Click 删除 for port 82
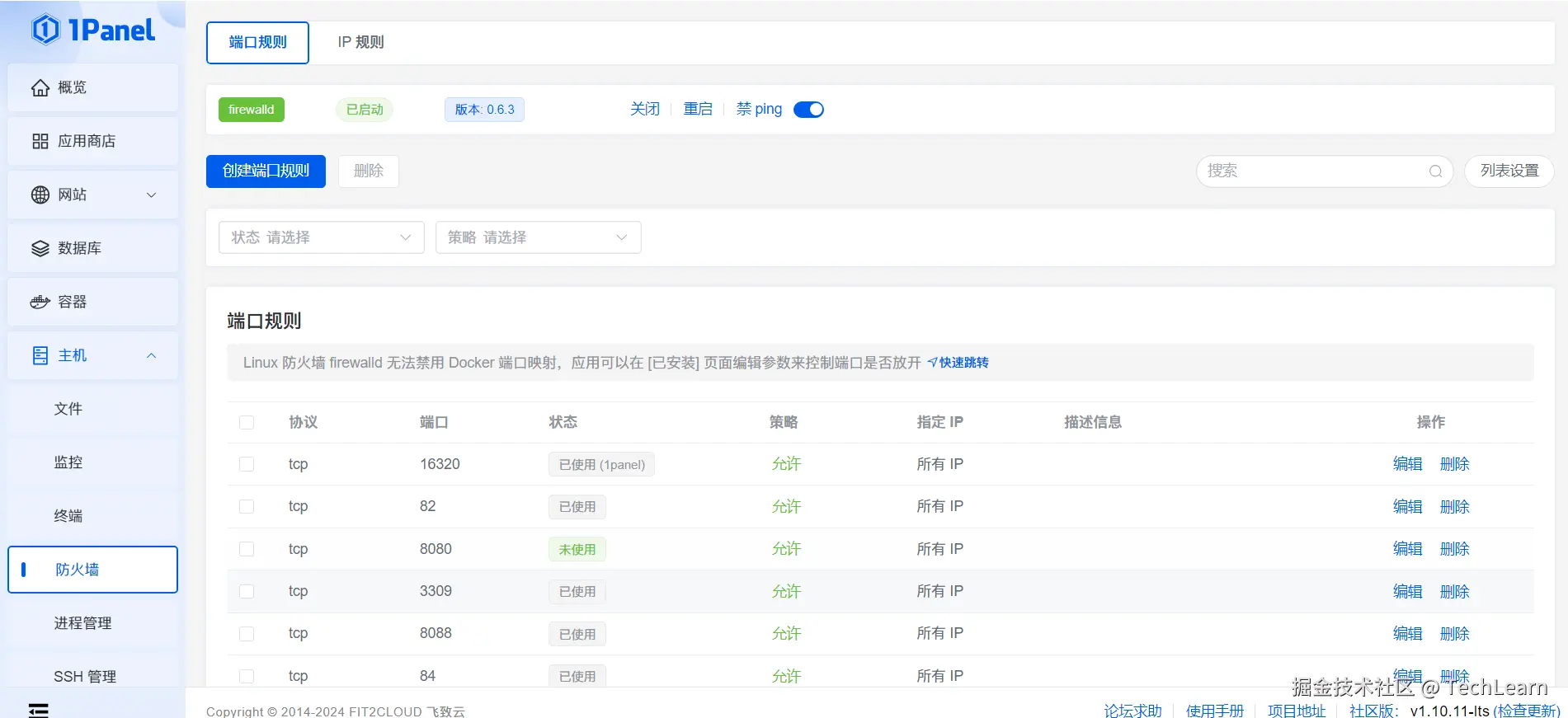The image size is (1568, 718). [x=1455, y=507]
